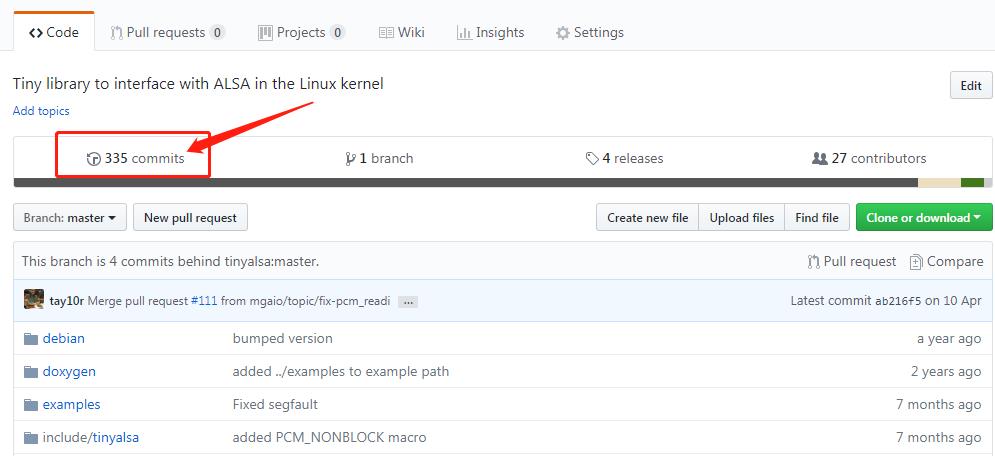Click the pull request icon near Compare

(x=813, y=262)
